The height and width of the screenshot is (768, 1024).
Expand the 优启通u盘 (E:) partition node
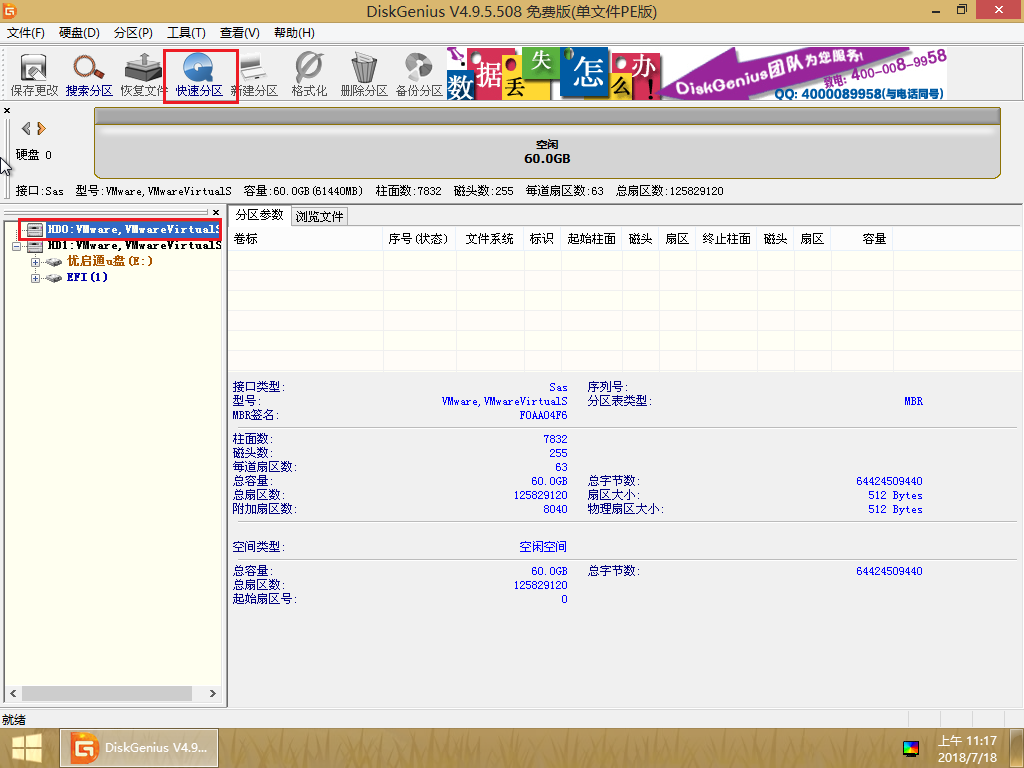[x=36, y=262]
